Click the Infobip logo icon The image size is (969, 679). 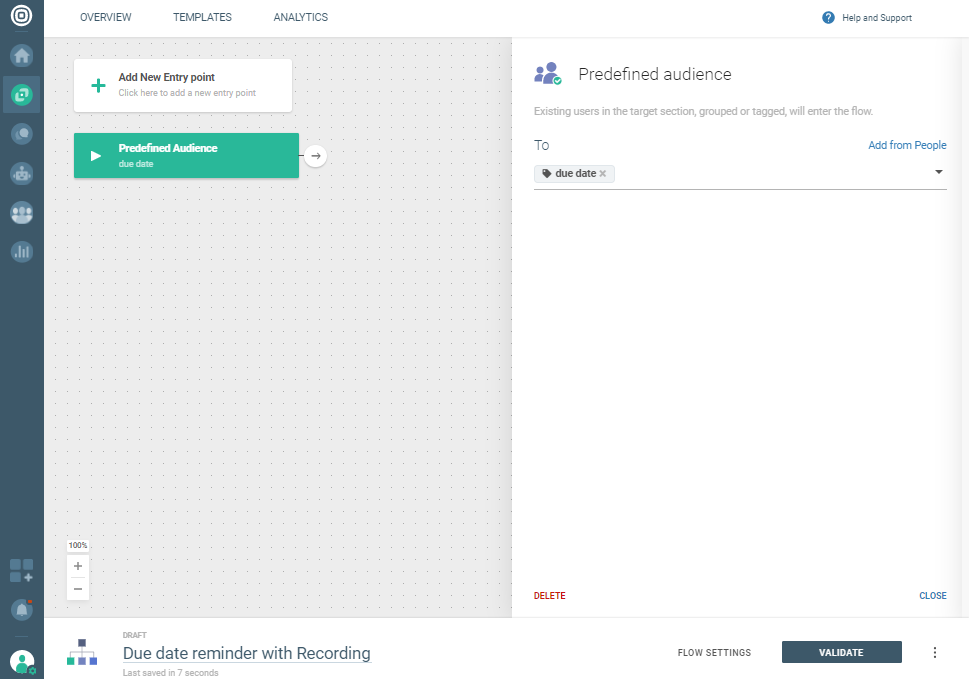click(x=22, y=15)
